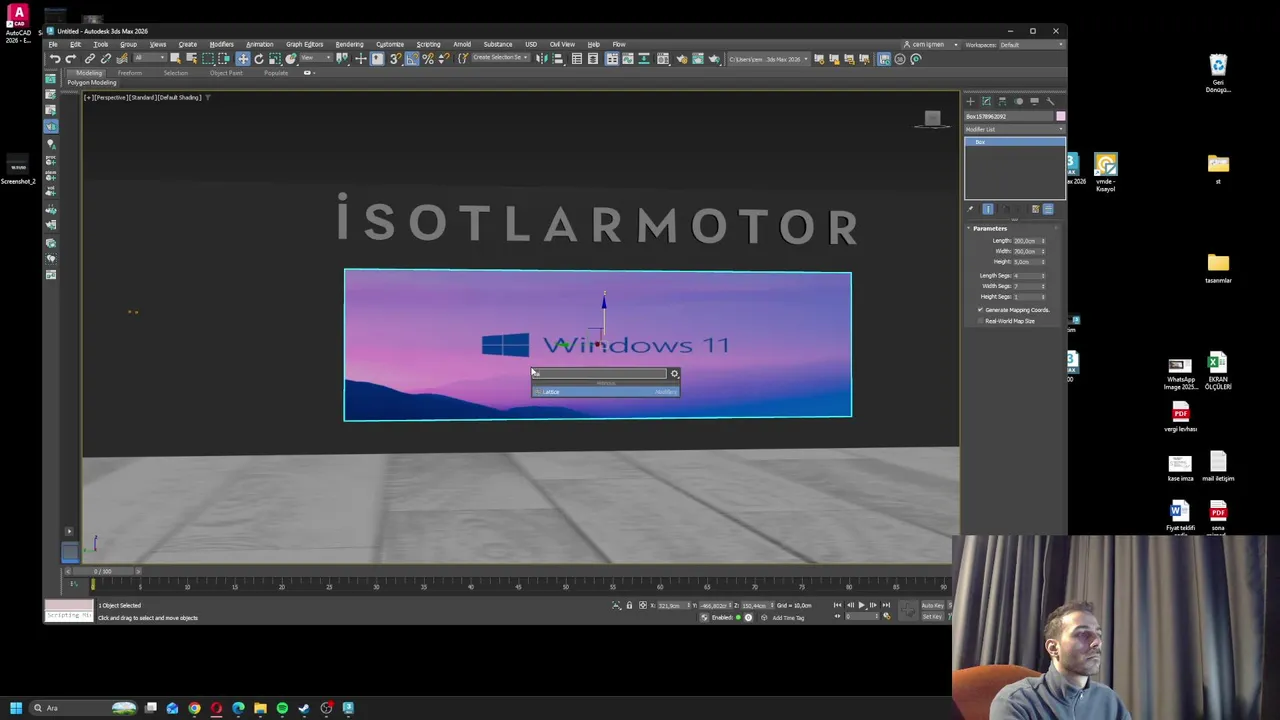Click the Length Segs spinner arrows
The width and height of the screenshot is (1280, 720).
click(1043, 276)
